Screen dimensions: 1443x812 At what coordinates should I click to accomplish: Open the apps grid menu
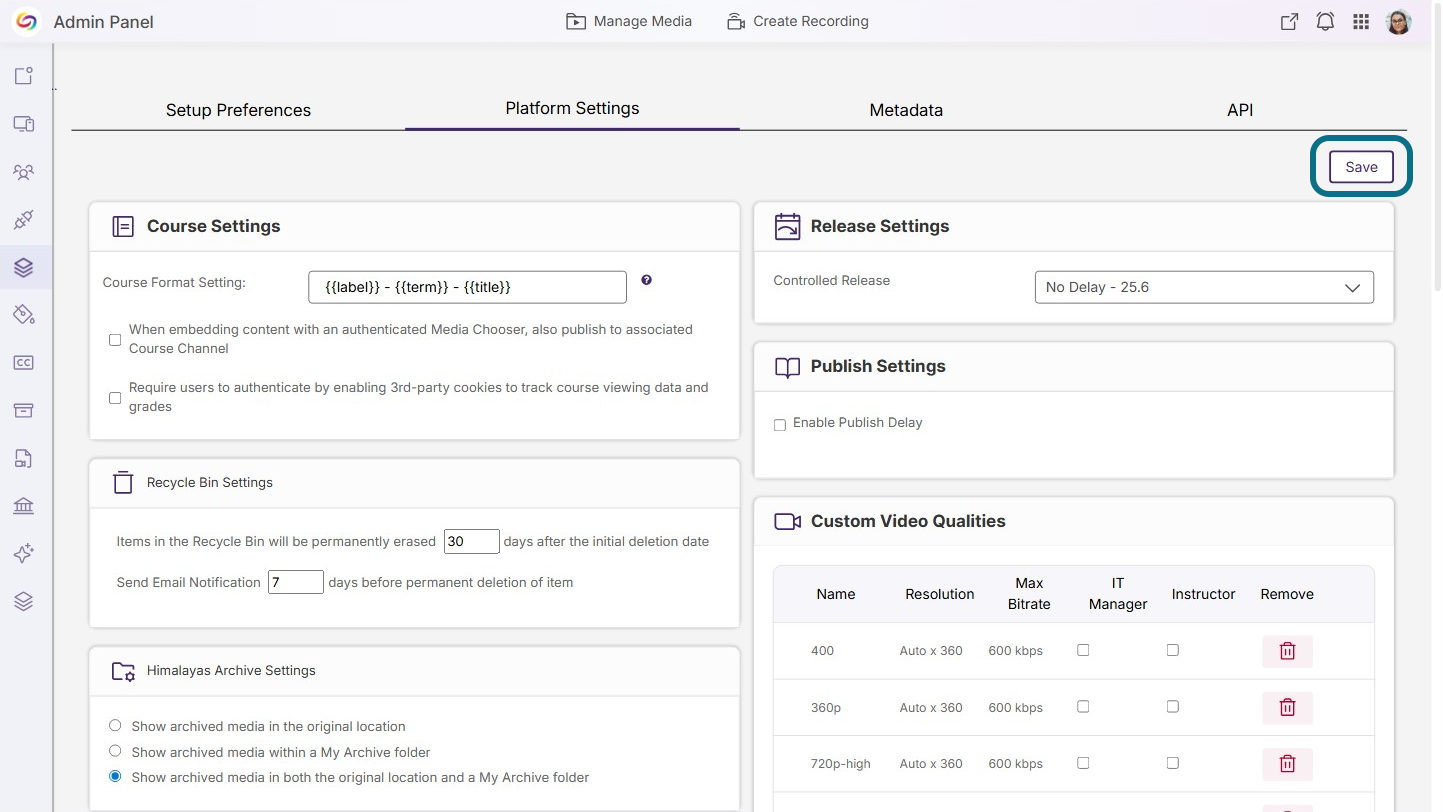[1361, 22]
